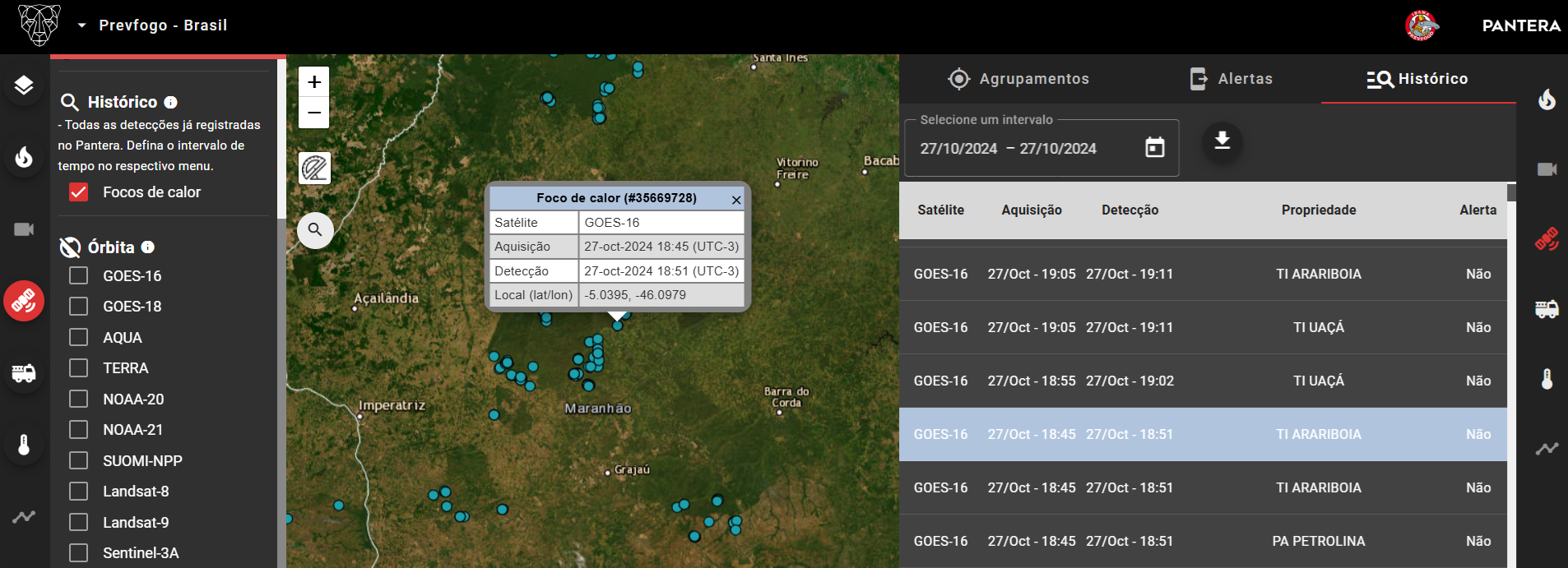Open the fire truck icon in right sidebar
Viewport: 1568px width, 568px height.
[x=1547, y=309]
